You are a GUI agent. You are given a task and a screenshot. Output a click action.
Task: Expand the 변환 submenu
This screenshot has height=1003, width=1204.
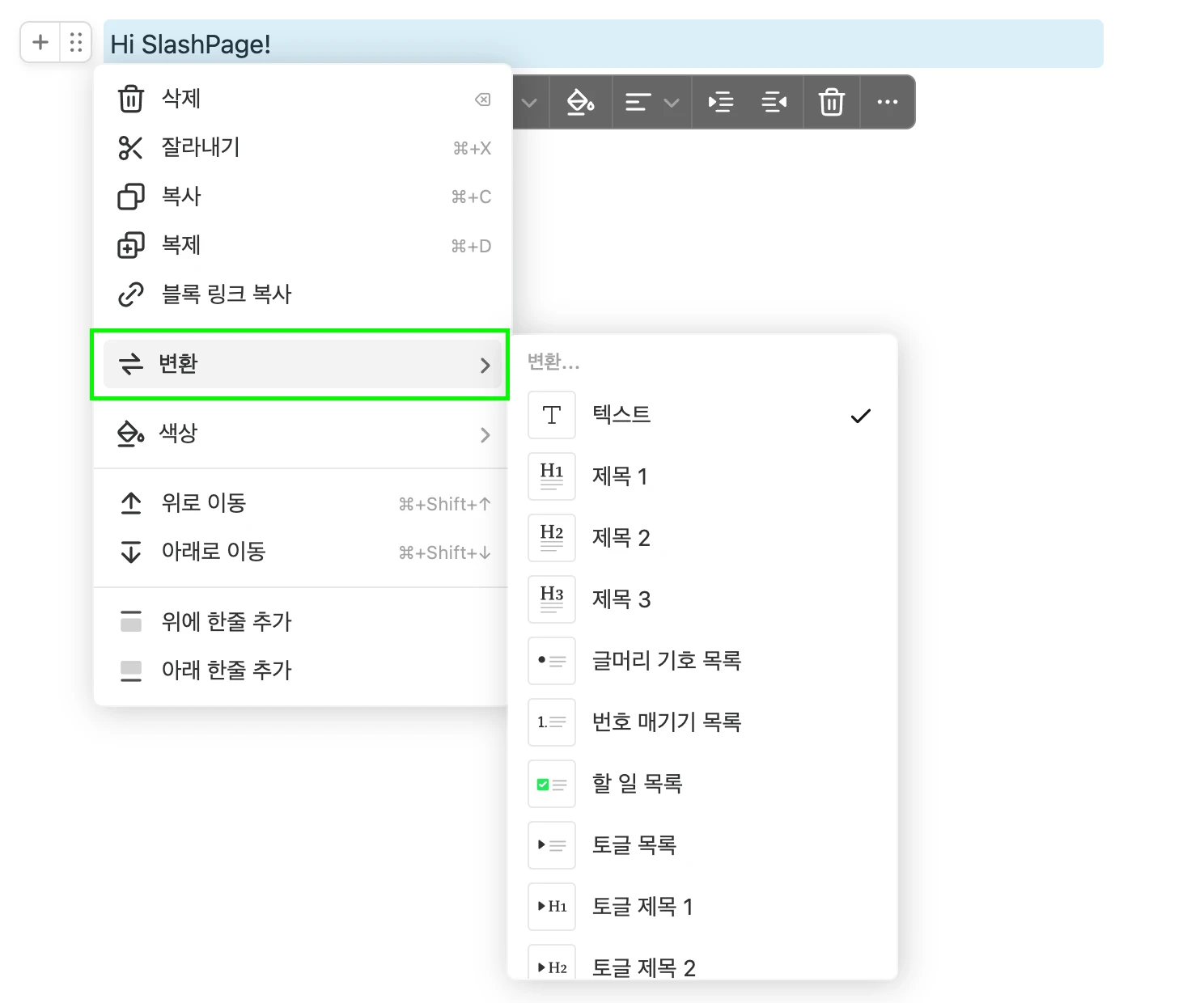point(301,365)
